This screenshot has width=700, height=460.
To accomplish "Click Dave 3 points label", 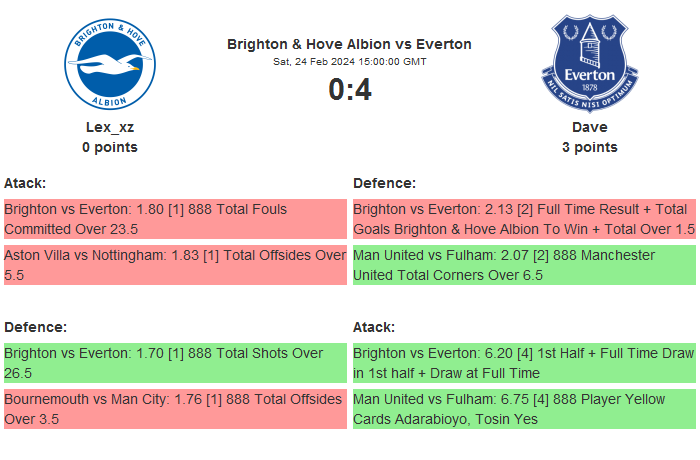I will (589, 147).
